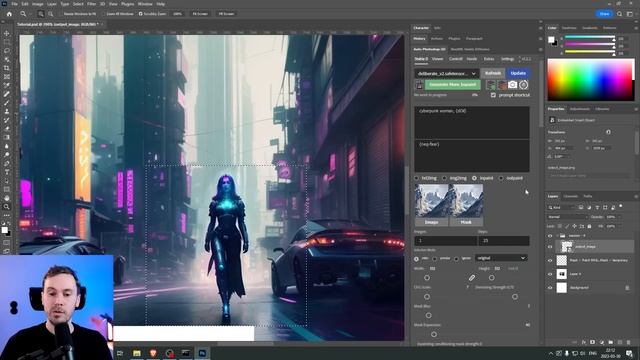Screen dimensions: 640x360
Task: Open the Normal blend mode dropdown
Action: (x=567, y=217)
